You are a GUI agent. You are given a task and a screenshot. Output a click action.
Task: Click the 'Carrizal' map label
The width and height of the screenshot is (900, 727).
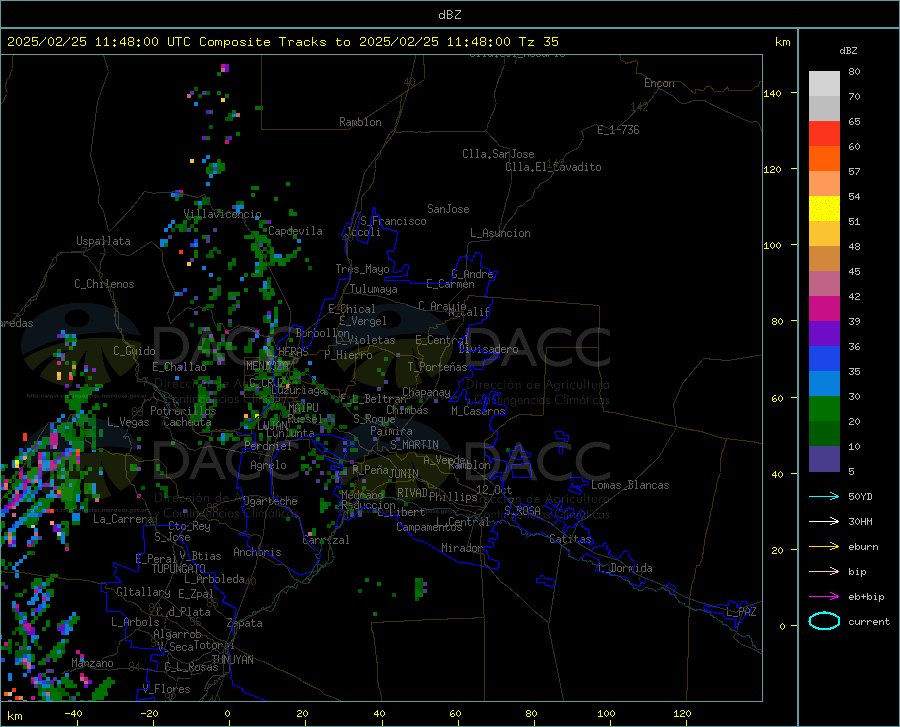tap(325, 540)
